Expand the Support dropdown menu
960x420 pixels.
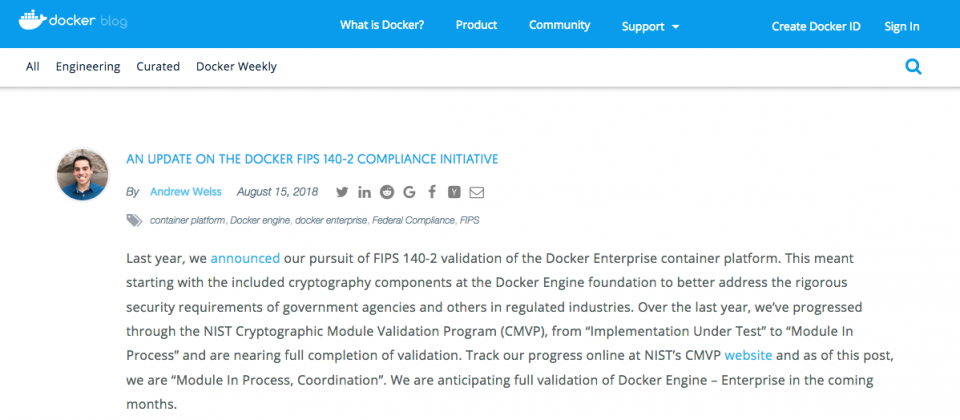[x=650, y=26]
